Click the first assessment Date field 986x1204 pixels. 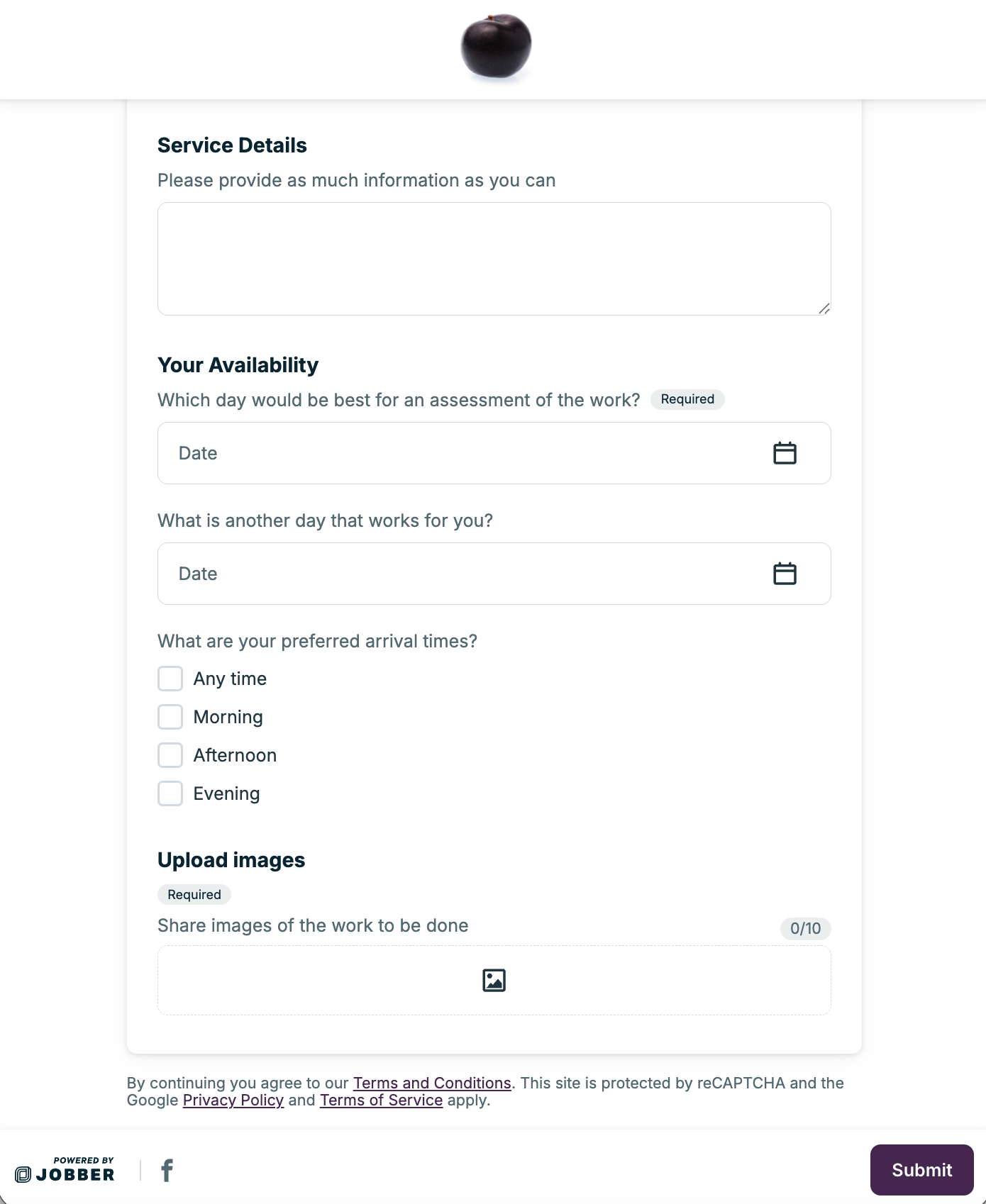click(461, 453)
